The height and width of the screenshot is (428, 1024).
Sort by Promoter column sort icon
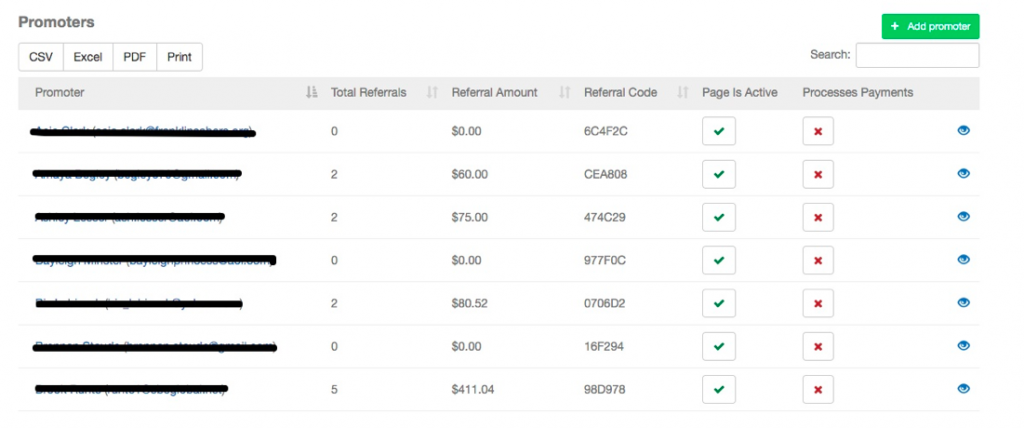(312, 93)
